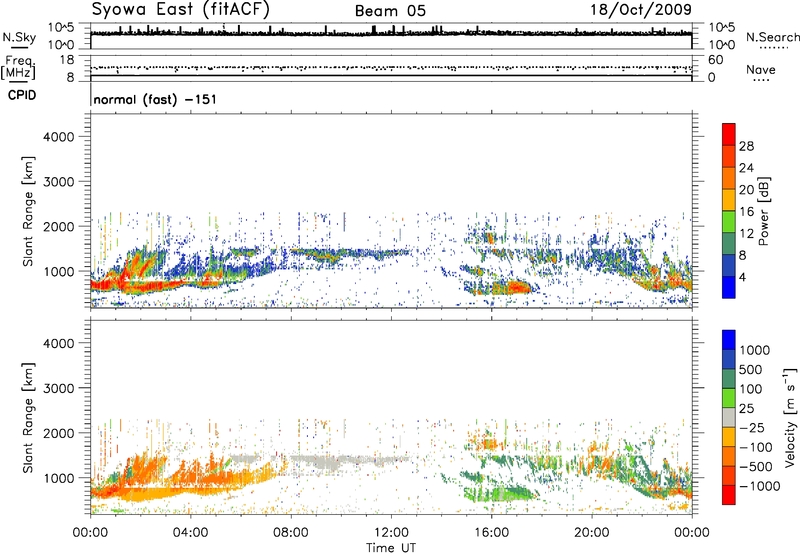
Task: Click "Slant Range [km]" label of the power panel
Action: 28,211
